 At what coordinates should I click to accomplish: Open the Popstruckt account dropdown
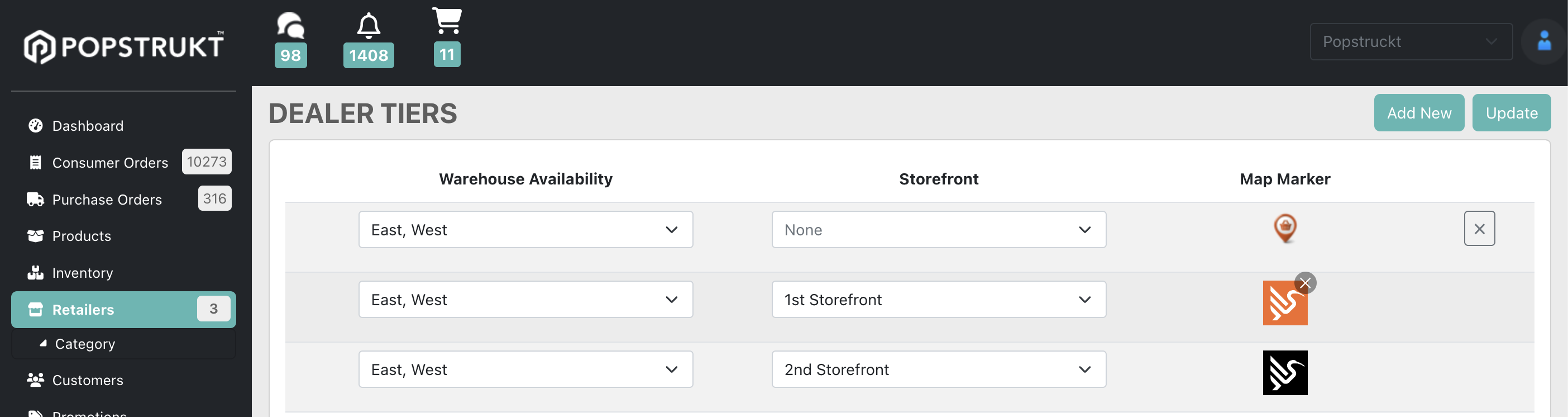pyautogui.click(x=1411, y=41)
